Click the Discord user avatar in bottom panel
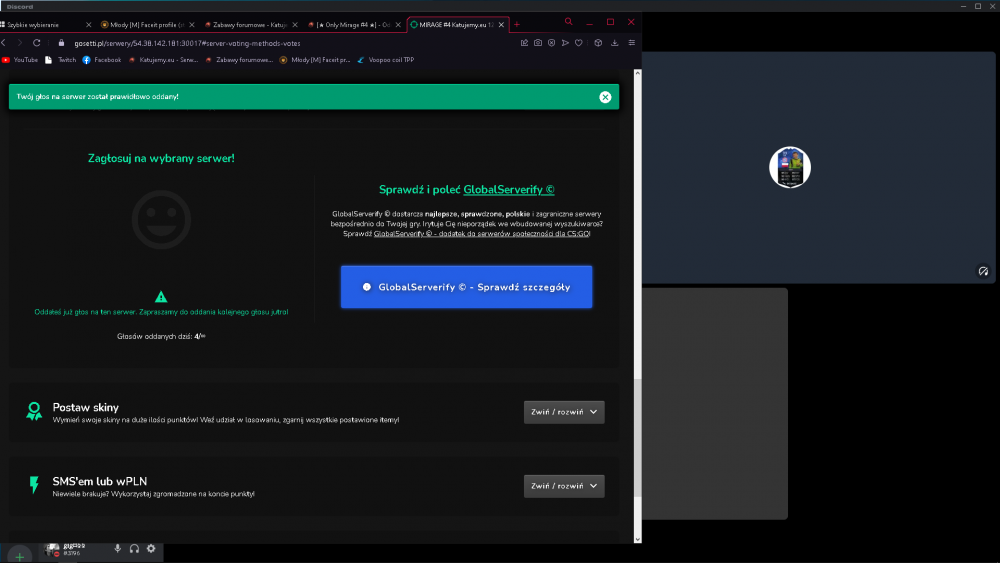 pyautogui.click(x=52, y=549)
